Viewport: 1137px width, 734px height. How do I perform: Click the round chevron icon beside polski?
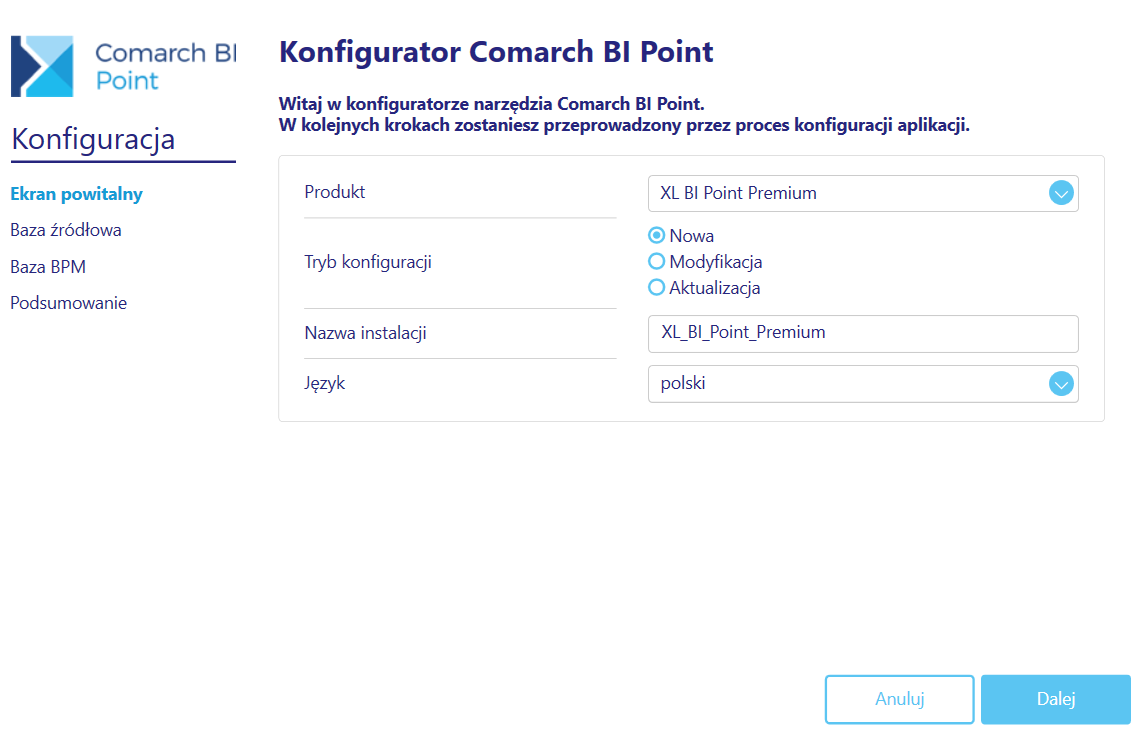tap(1061, 384)
